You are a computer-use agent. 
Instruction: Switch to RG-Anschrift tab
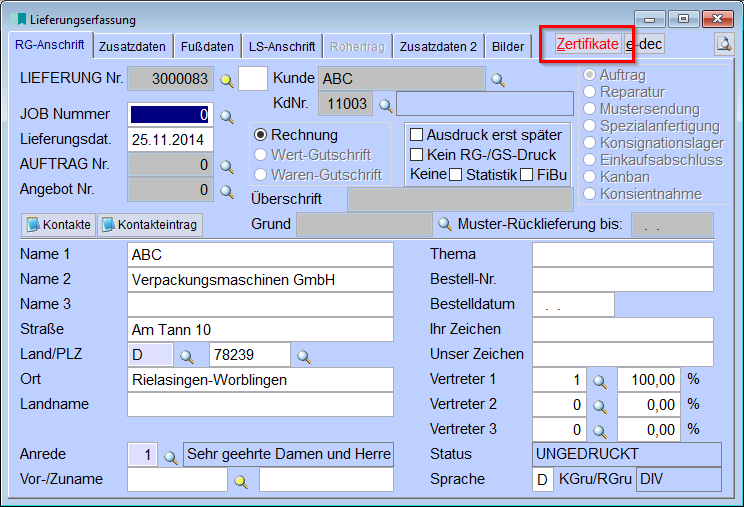point(50,45)
